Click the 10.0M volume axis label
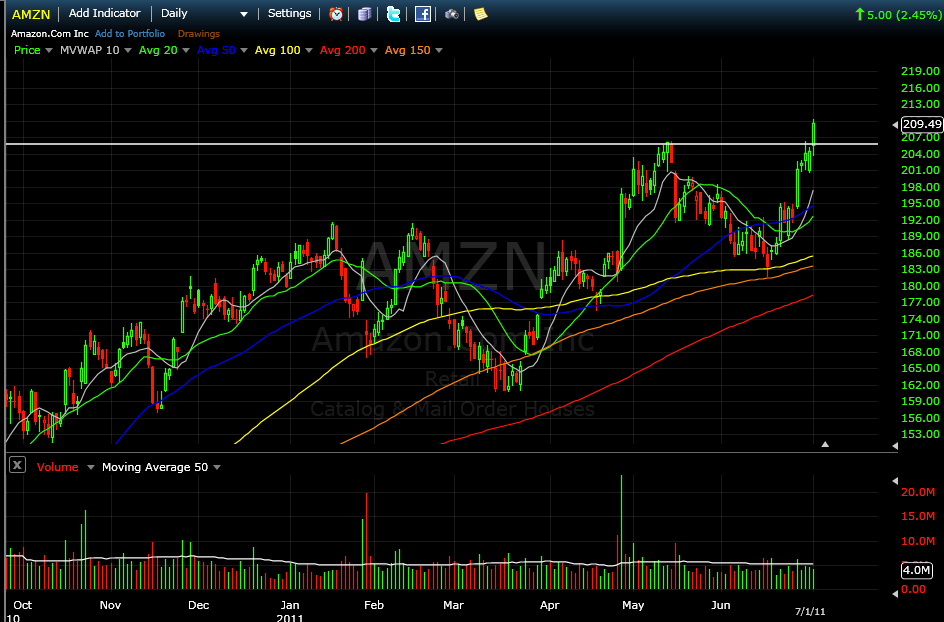 pos(918,541)
